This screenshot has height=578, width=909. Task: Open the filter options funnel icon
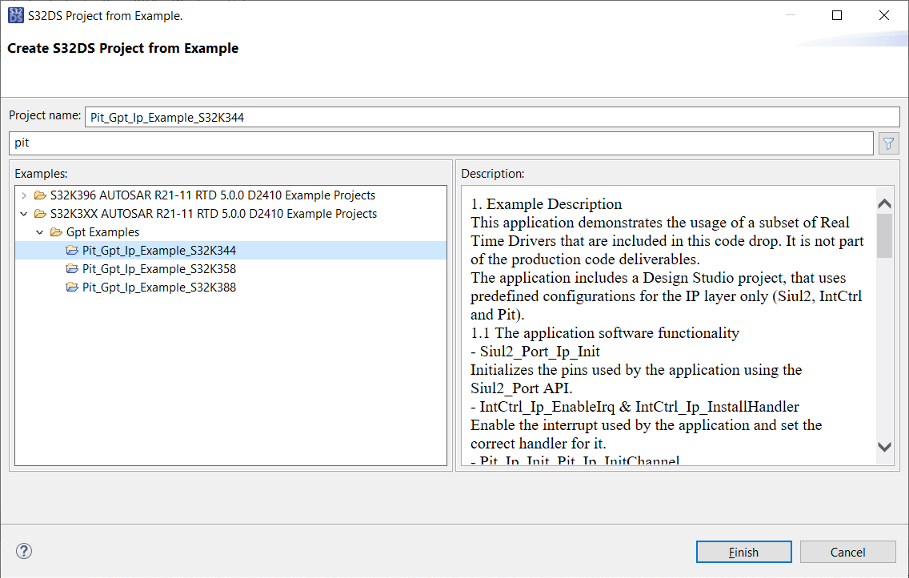coord(888,143)
